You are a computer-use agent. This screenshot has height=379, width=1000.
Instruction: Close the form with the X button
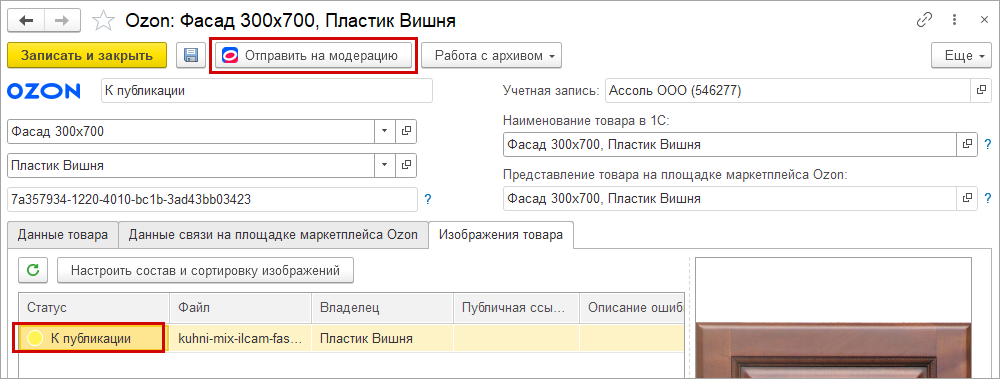click(984, 20)
